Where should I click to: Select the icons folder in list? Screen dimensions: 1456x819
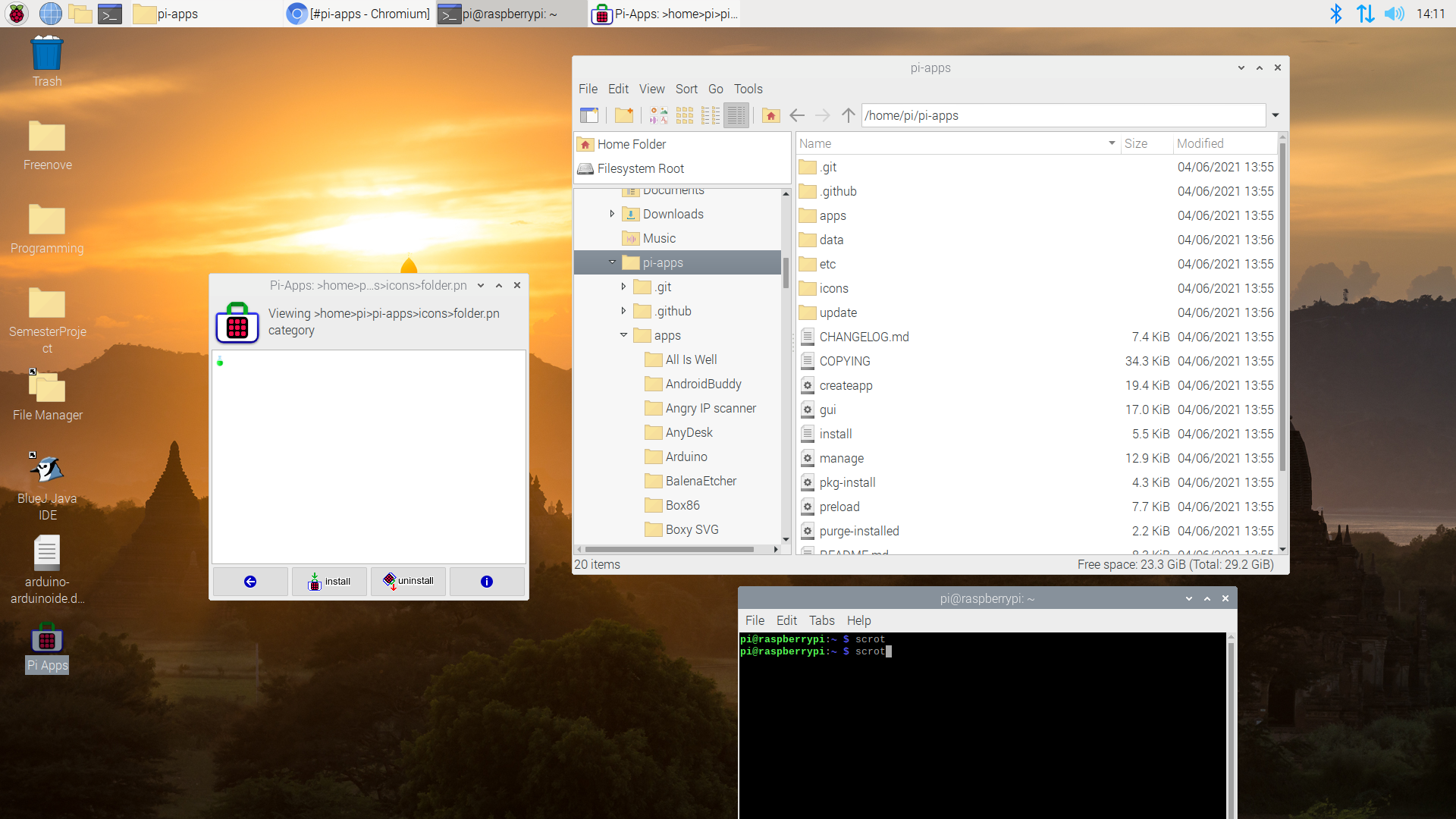pos(833,288)
